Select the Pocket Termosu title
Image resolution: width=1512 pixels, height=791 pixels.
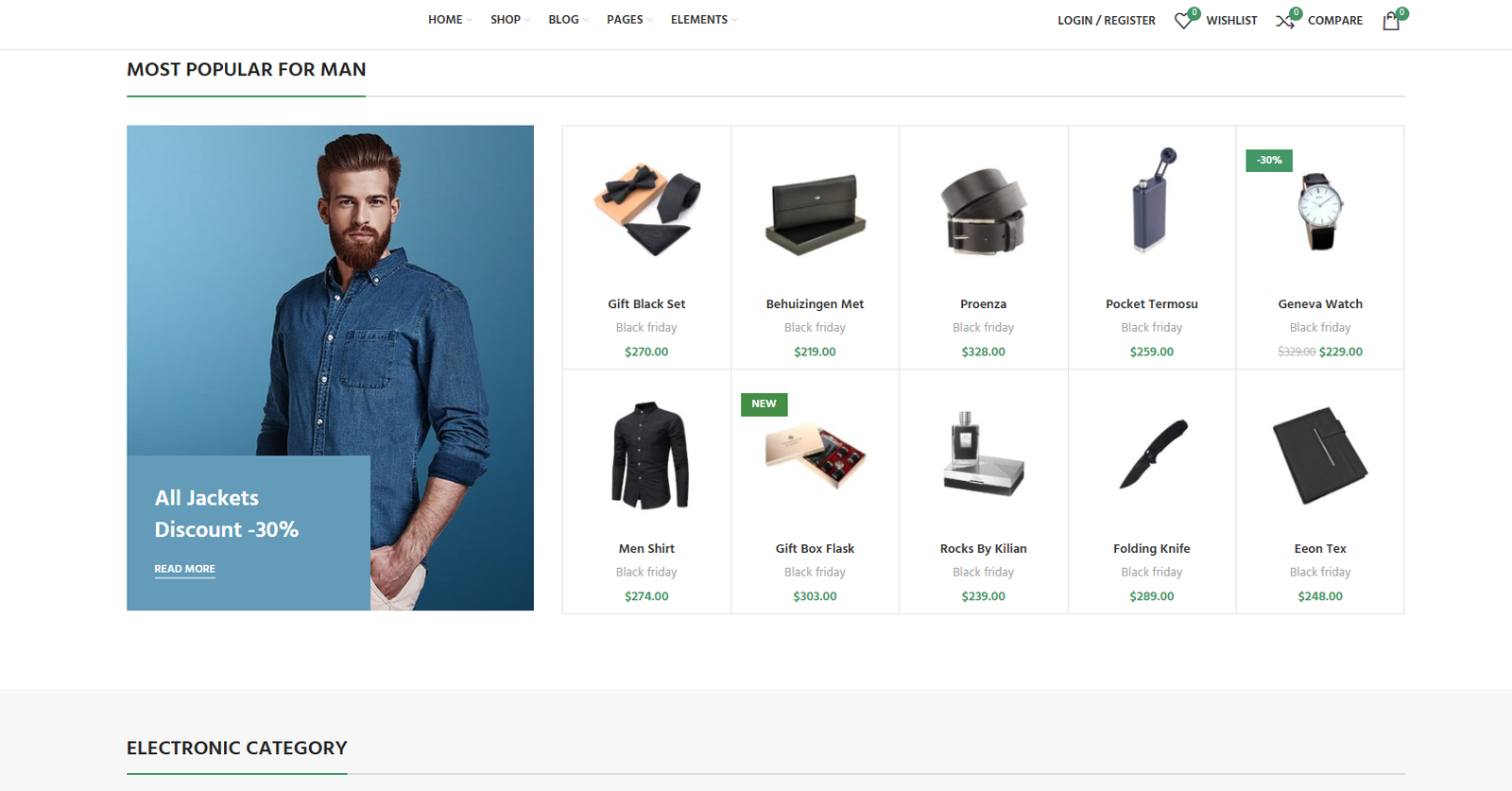pyautogui.click(x=1152, y=304)
